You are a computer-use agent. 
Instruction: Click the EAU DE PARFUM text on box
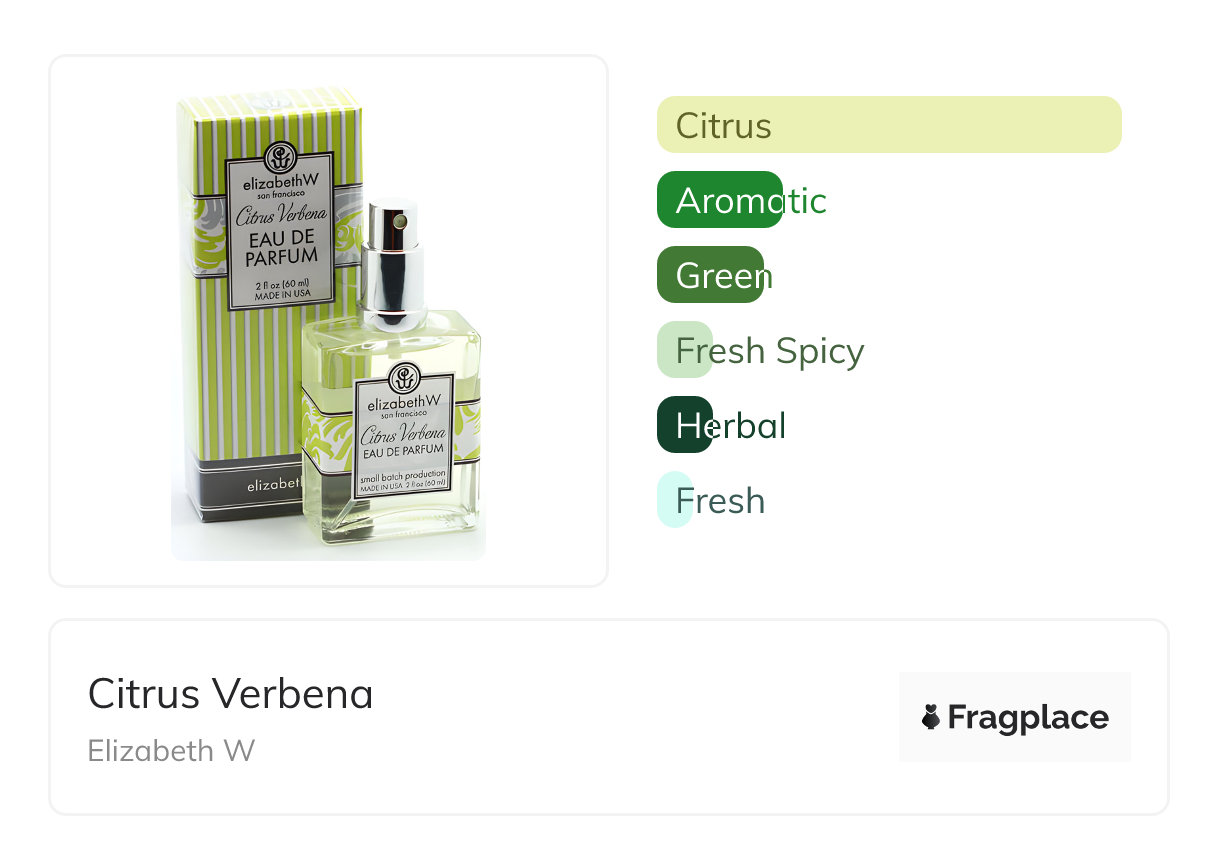(x=281, y=248)
